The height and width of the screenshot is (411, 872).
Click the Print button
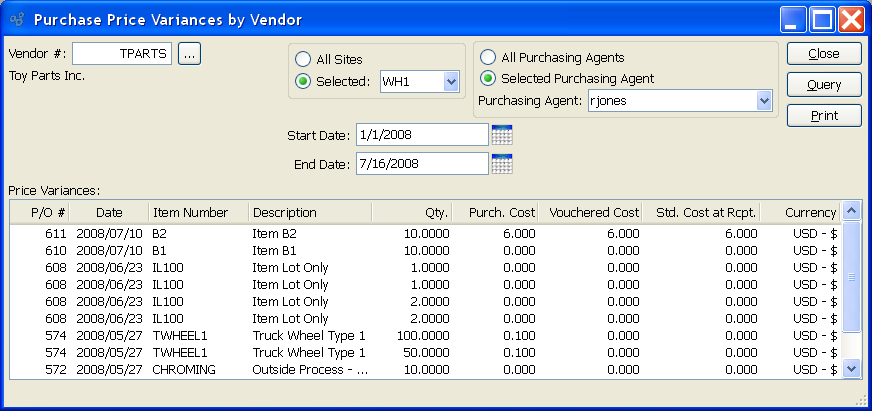coord(824,116)
